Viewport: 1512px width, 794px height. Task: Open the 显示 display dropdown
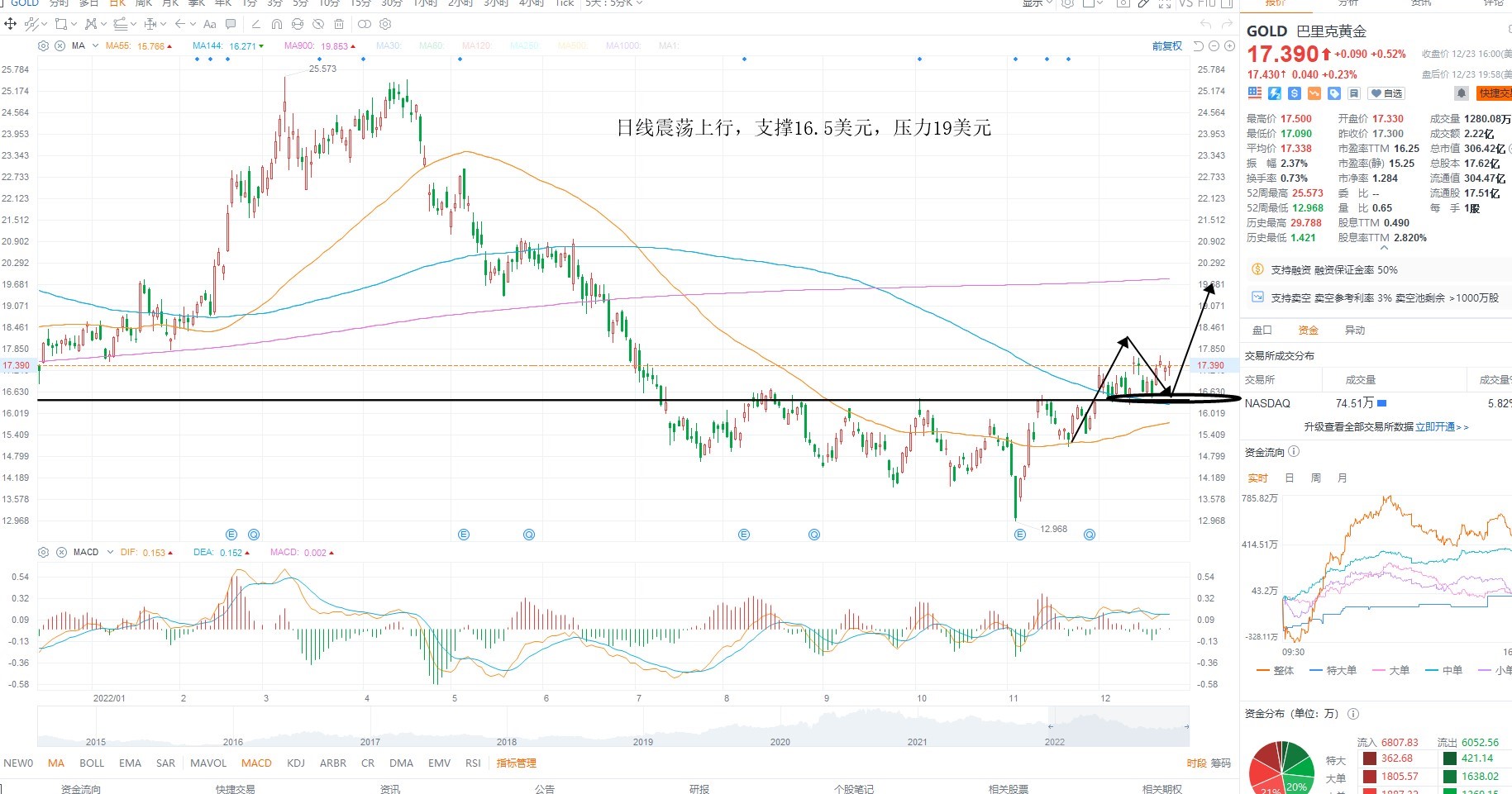tap(1037, 3)
